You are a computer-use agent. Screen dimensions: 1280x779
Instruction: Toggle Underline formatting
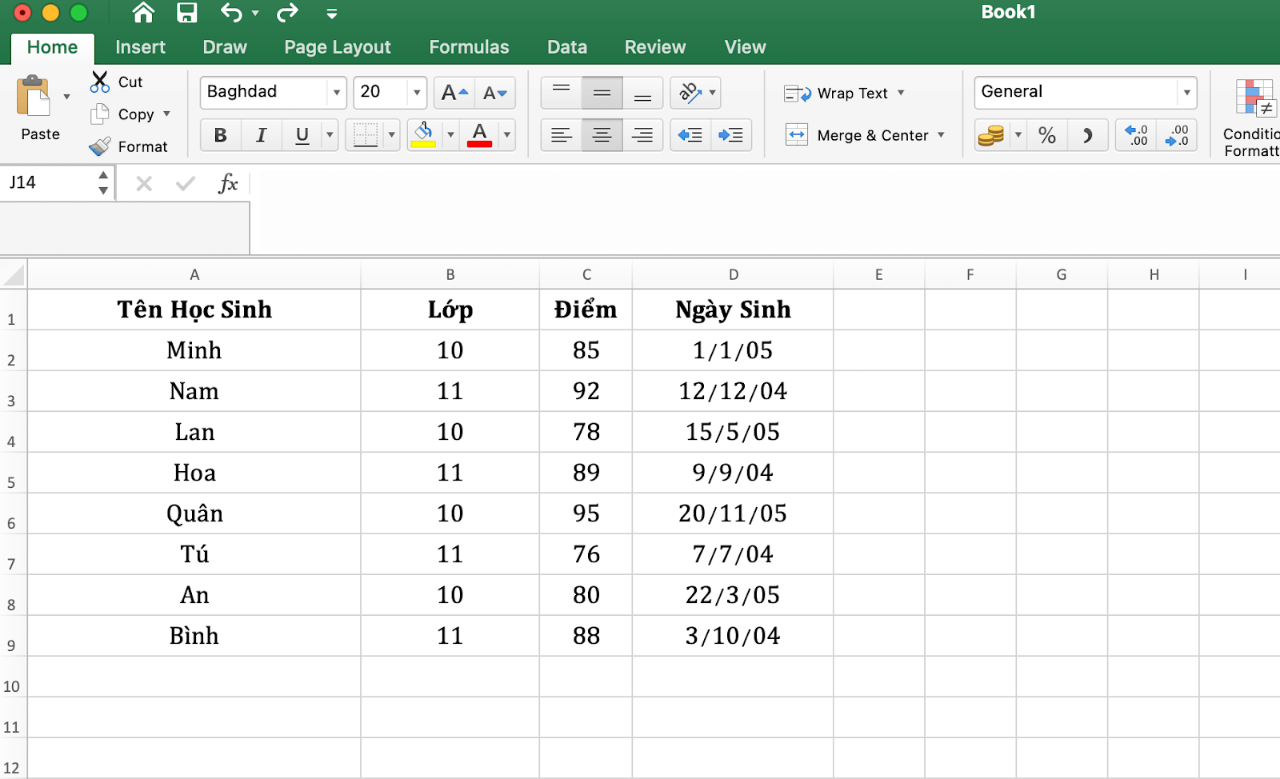(x=302, y=135)
